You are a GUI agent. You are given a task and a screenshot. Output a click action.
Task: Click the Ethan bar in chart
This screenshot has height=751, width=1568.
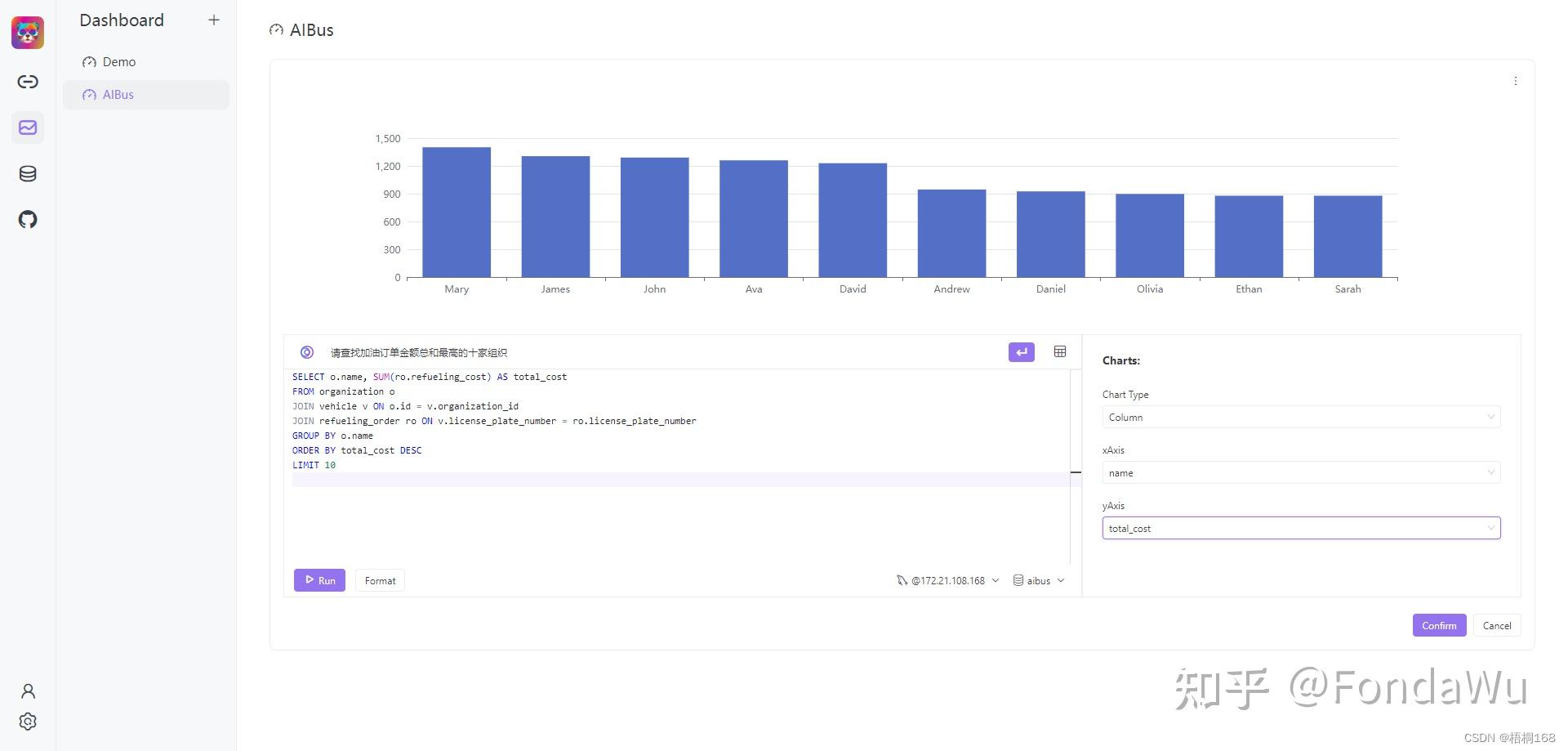pyautogui.click(x=1249, y=236)
